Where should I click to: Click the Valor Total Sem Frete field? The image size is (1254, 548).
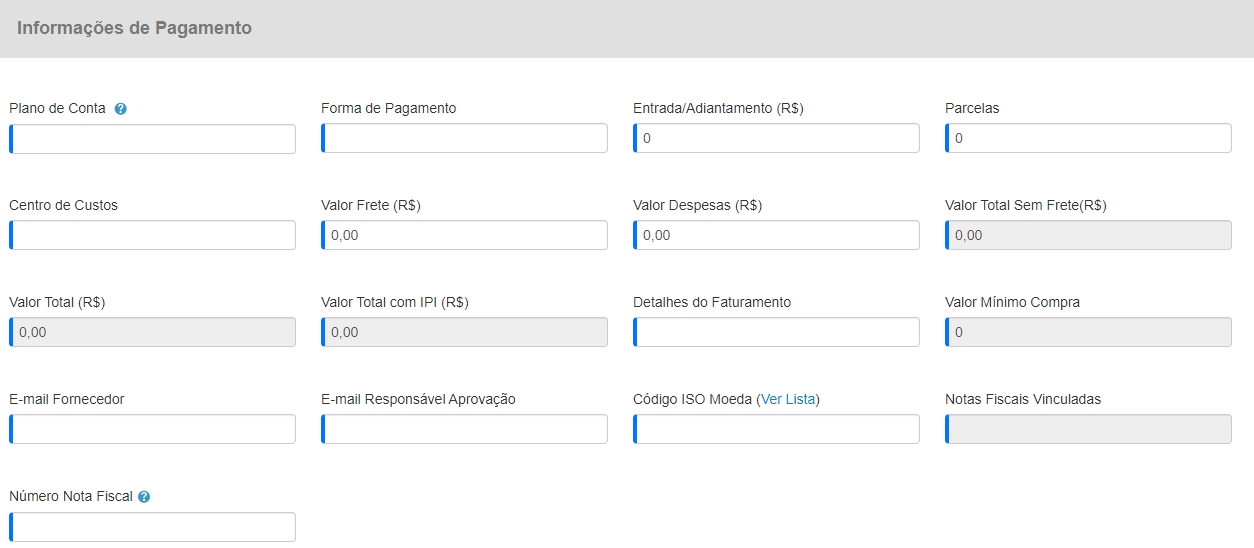click(x=1089, y=236)
